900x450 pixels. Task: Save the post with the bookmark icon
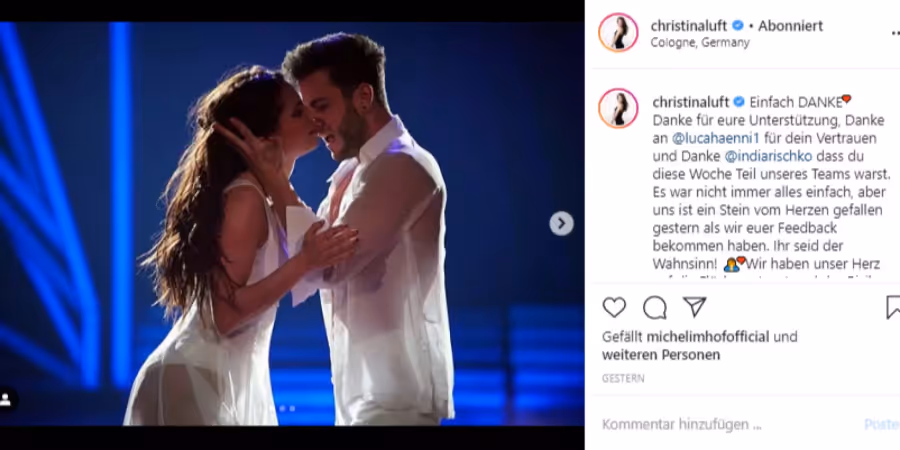[893, 308]
